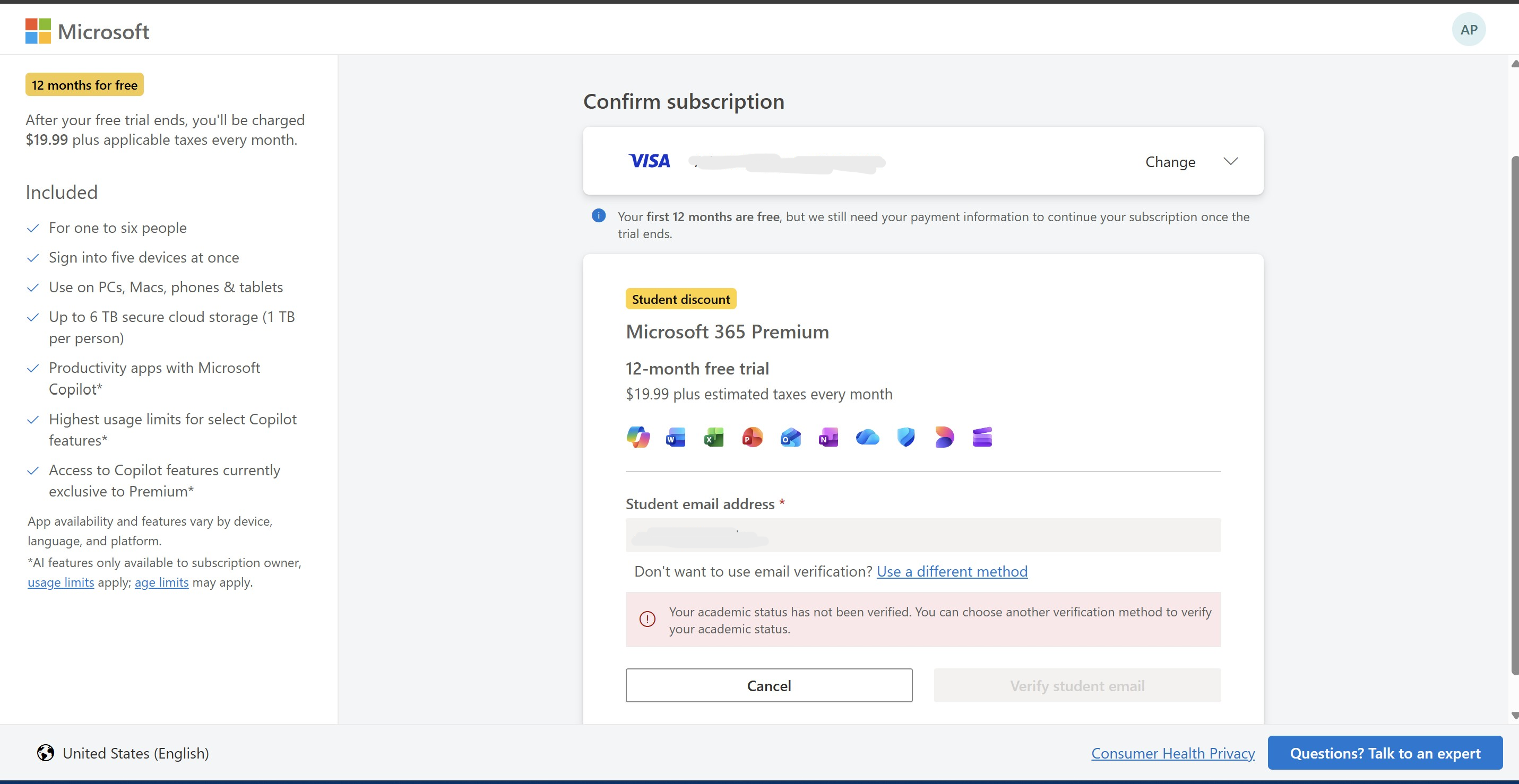Click the Word app icon
The height and width of the screenshot is (784, 1519).
[676, 438]
